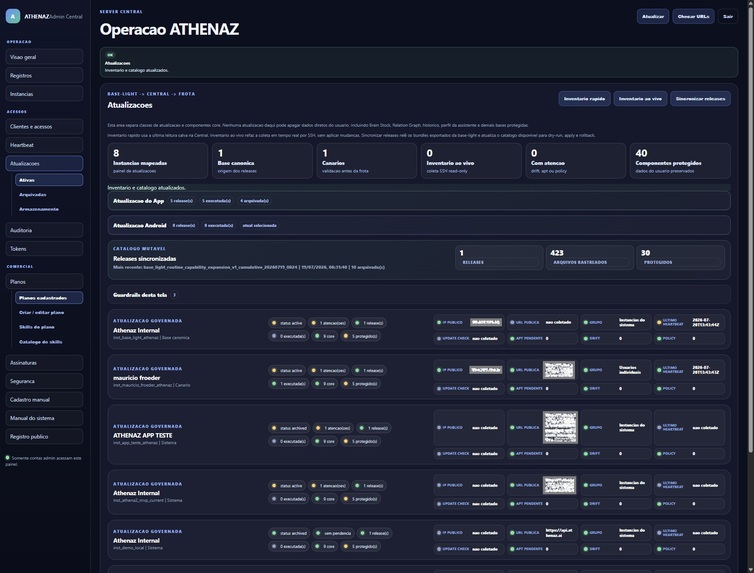
Task: Open Heartbeat in the sidebar
Action: [44, 145]
